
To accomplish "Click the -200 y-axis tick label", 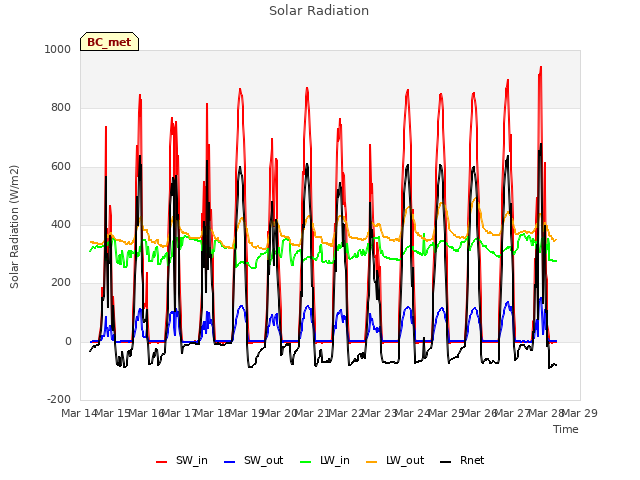I will click(x=59, y=399).
